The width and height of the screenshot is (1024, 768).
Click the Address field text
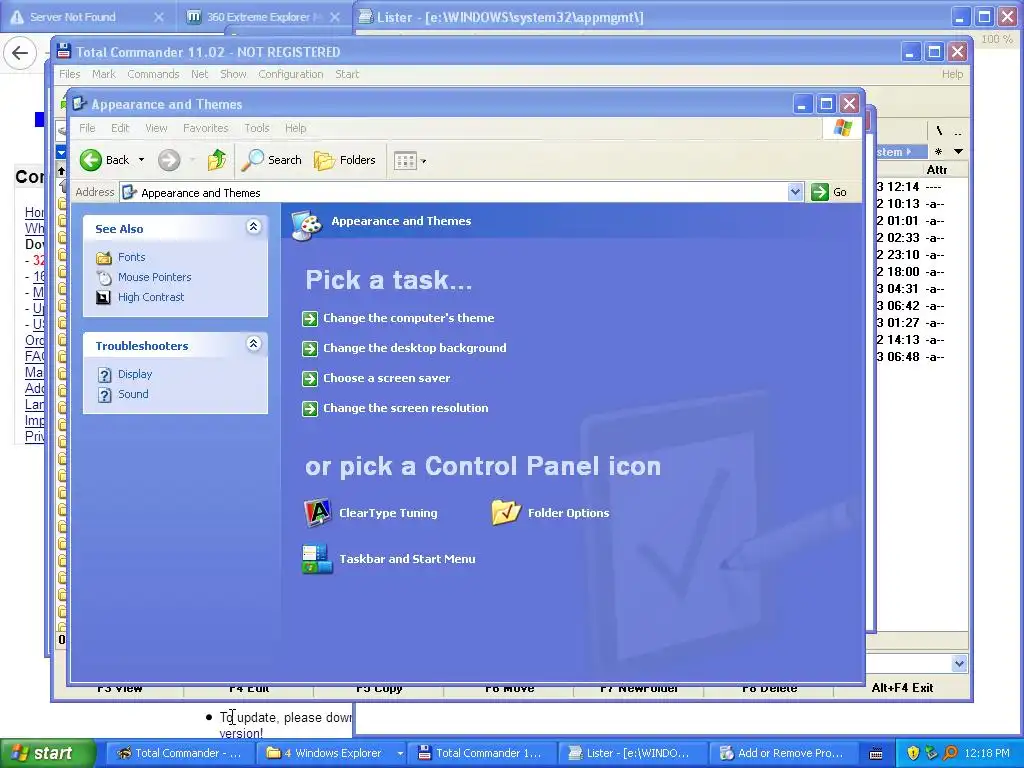pos(200,193)
